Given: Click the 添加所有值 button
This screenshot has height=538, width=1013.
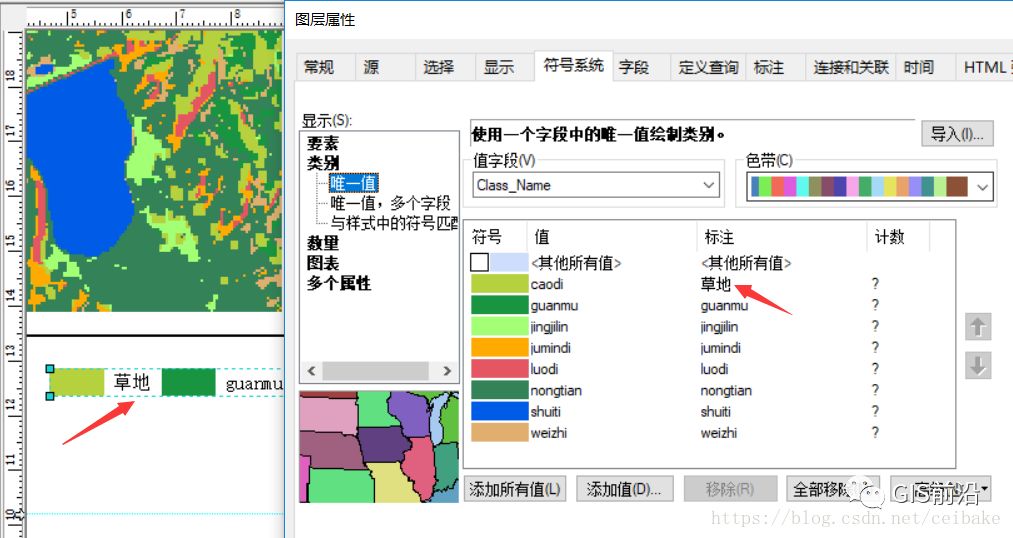Looking at the screenshot, I should (x=515, y=490).
